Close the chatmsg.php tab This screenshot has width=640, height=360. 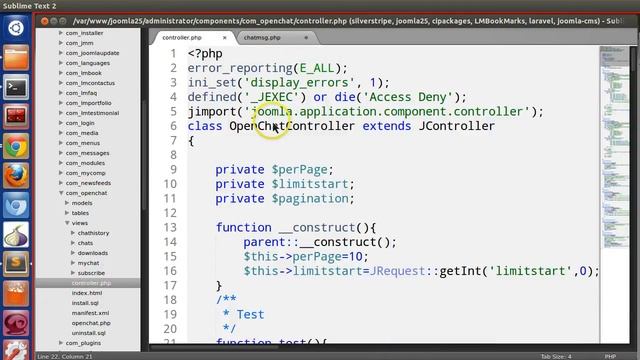pyautogui.click(x=306, y=38)
